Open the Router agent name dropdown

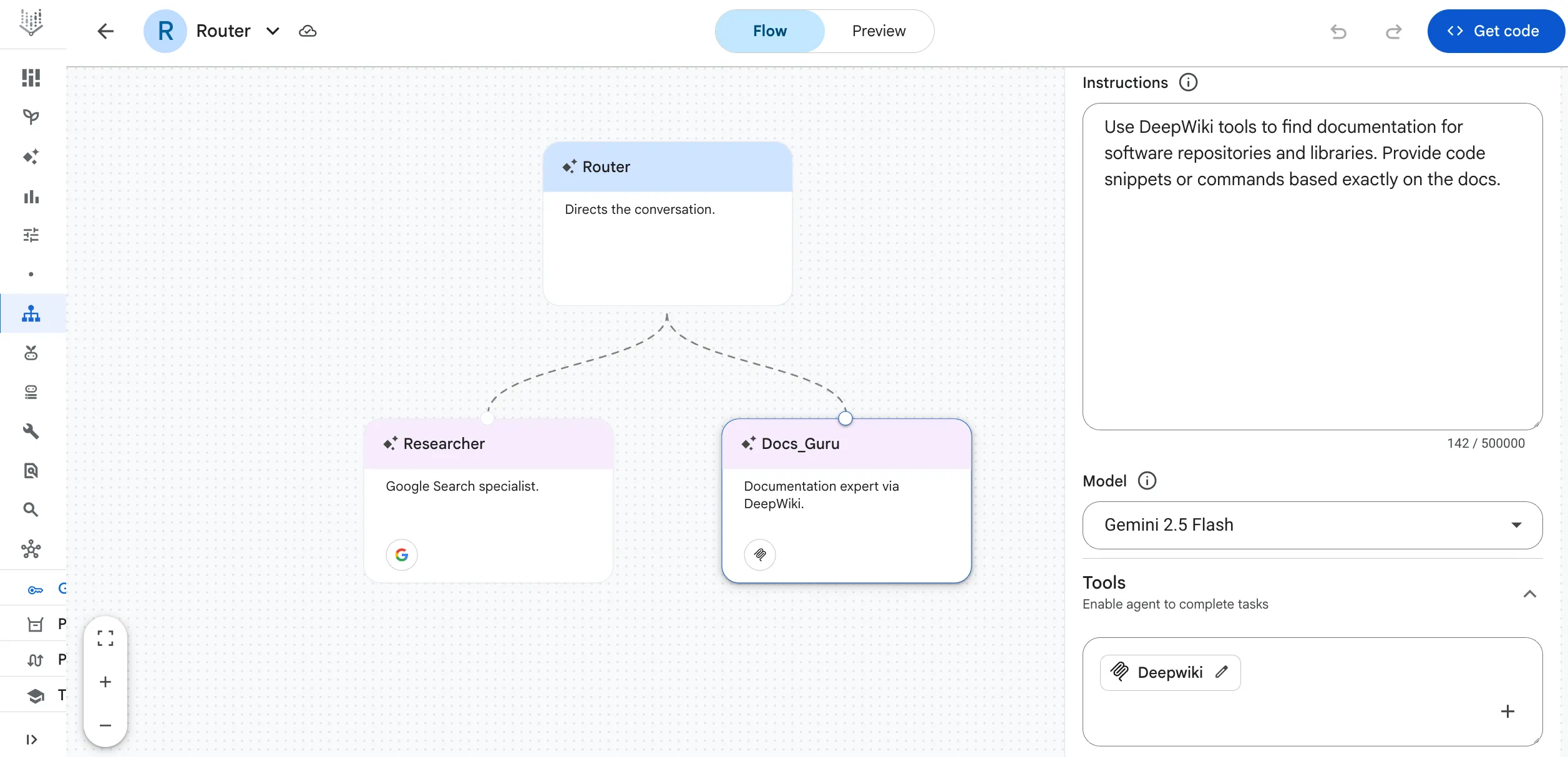(x=273, y=31)
